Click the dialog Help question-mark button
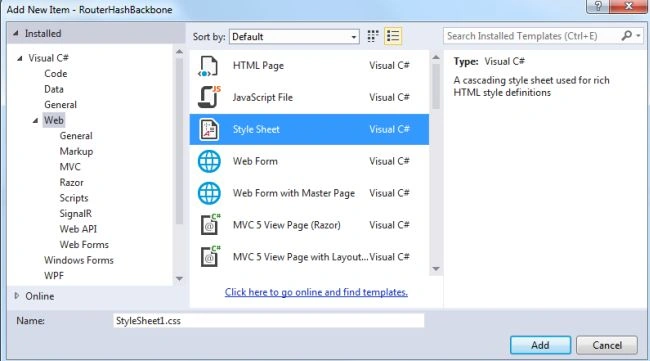650x361 pixels. tap(598, 6)
